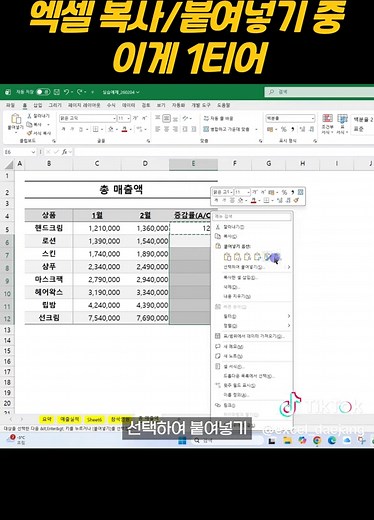Click Wrap Text (자동 줄 바꿈) button
The height and width of the screenshot is (520, 374).
coord(218,118)
